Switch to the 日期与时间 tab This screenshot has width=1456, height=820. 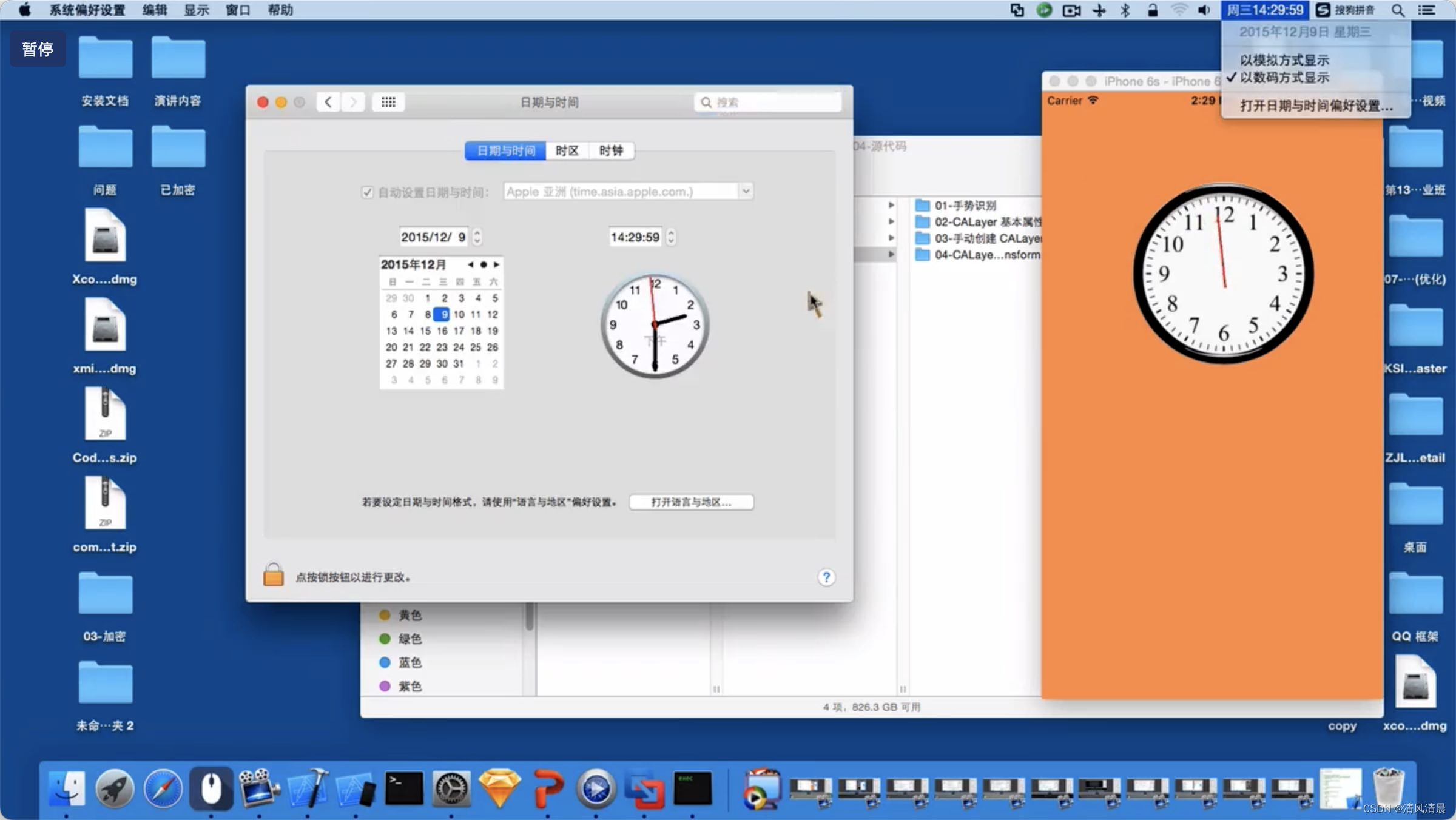[505, 150]
